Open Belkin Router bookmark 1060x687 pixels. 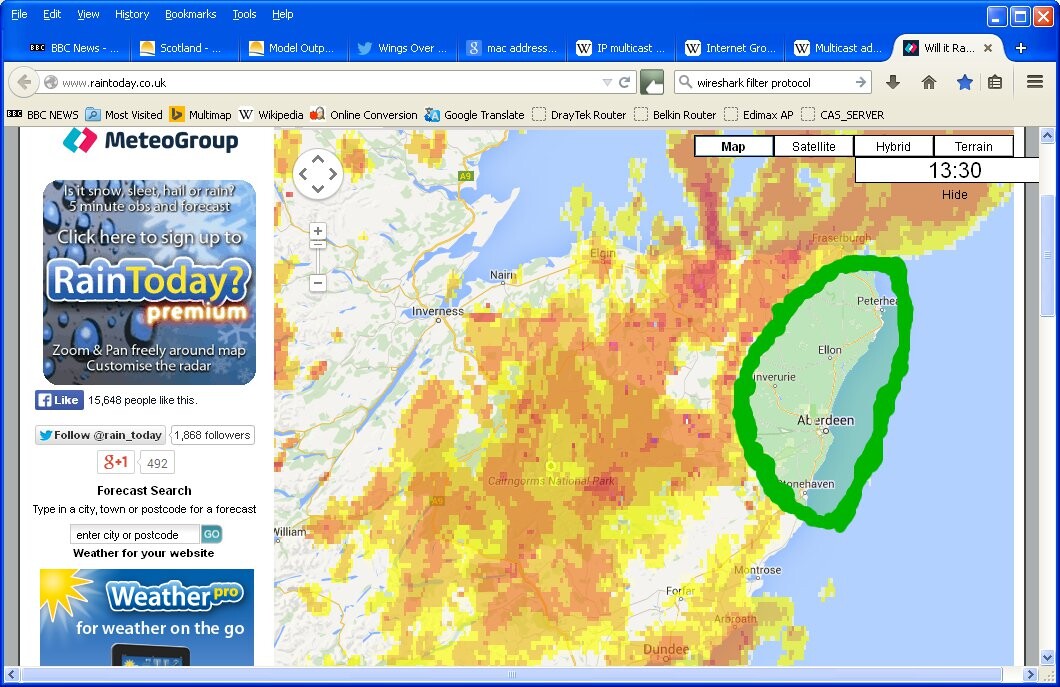pyautogui.click(x=675, y=115)
